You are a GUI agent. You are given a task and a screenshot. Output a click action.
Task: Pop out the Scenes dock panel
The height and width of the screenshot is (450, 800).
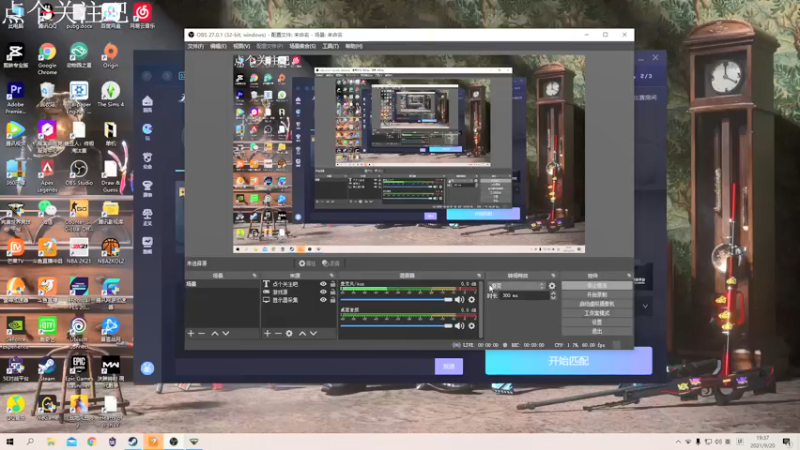(254, 276)
